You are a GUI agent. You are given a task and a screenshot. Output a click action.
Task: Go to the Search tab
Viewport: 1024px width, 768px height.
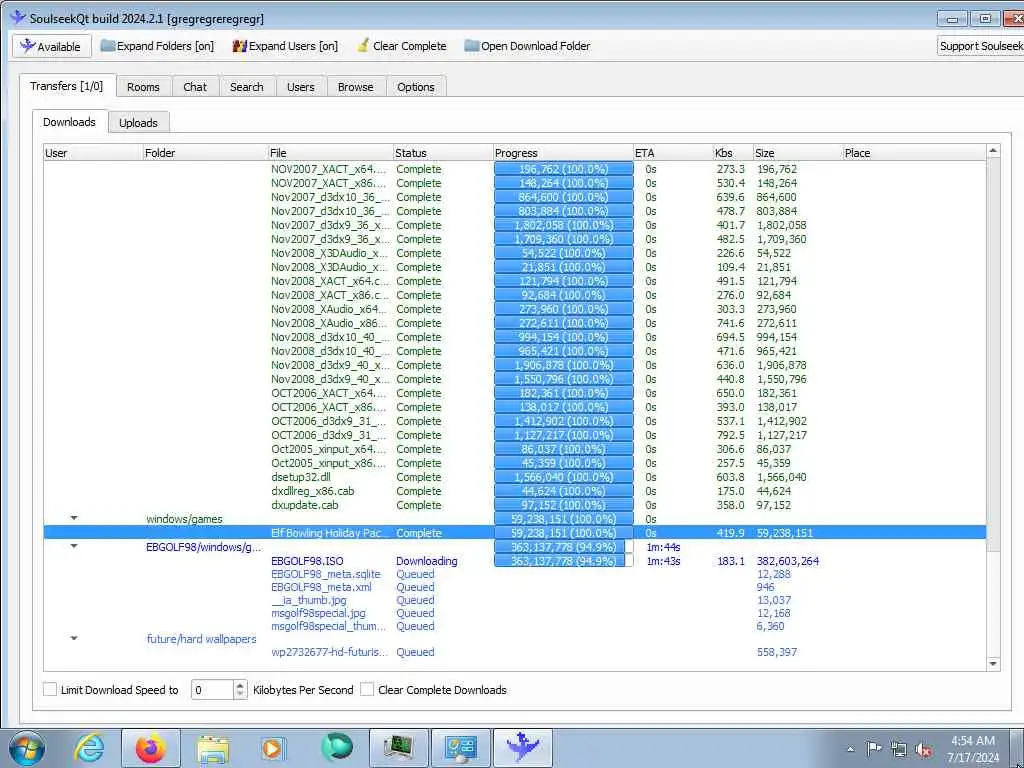click(247, 87)
